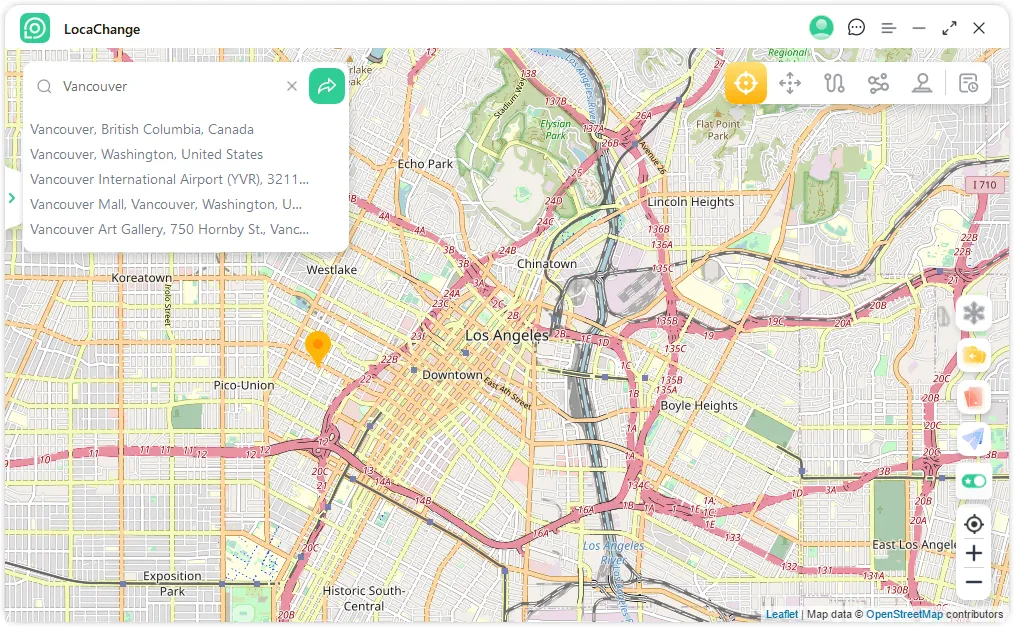Screen dimensions: 1014x627
Task: Click the Downtown label on map
Action: click(452, 375)
